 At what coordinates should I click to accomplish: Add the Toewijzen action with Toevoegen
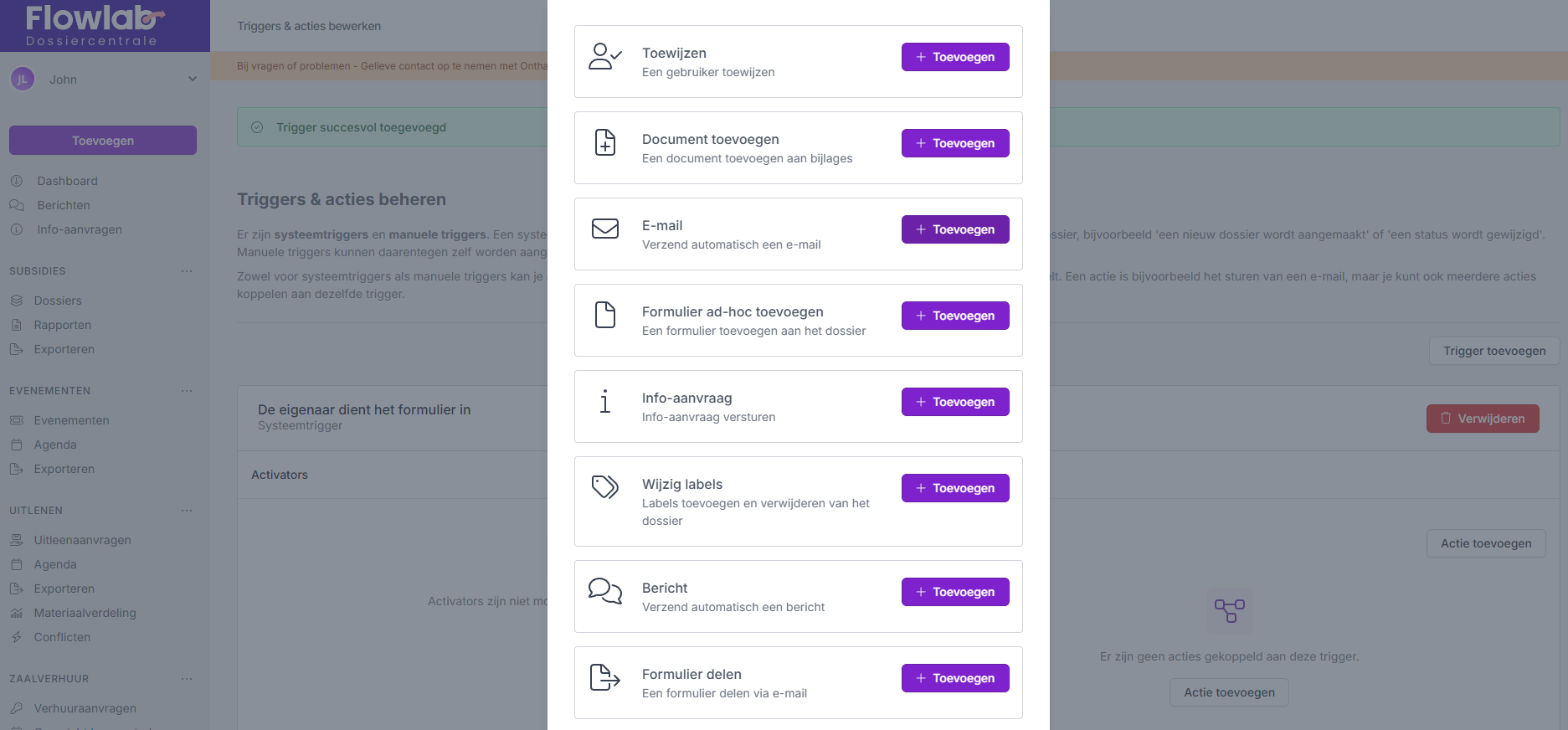point(955,57)
